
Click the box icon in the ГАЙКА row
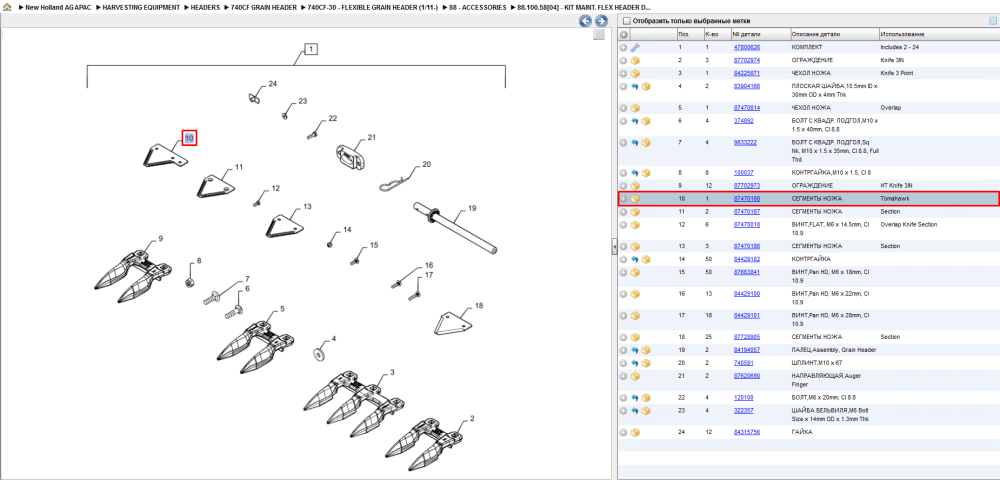tap(635, 432)
